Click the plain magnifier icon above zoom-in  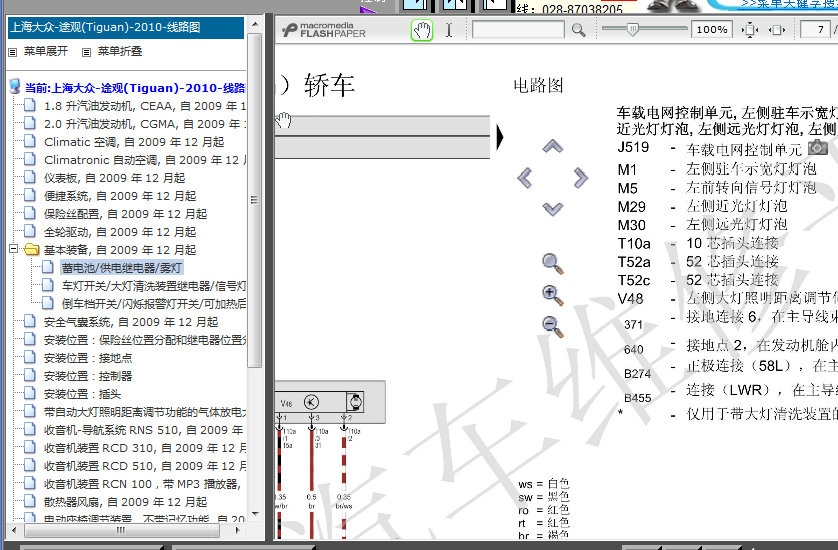point(553,264)
